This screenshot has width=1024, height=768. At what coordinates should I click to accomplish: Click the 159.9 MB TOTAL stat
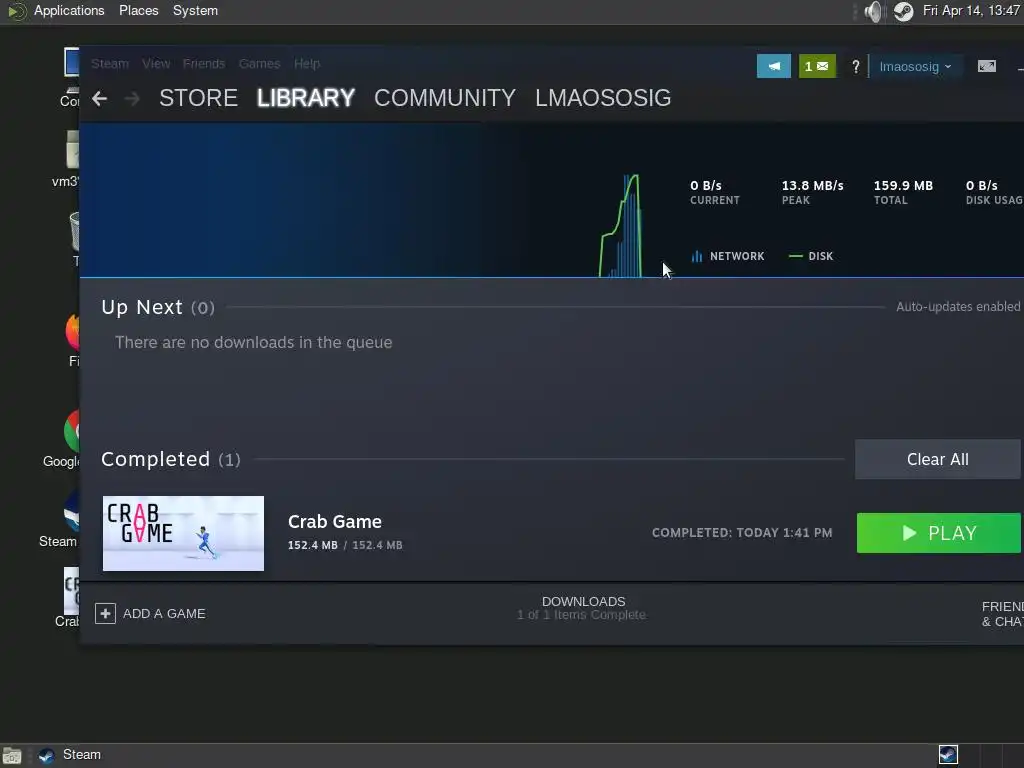[903, 192]
